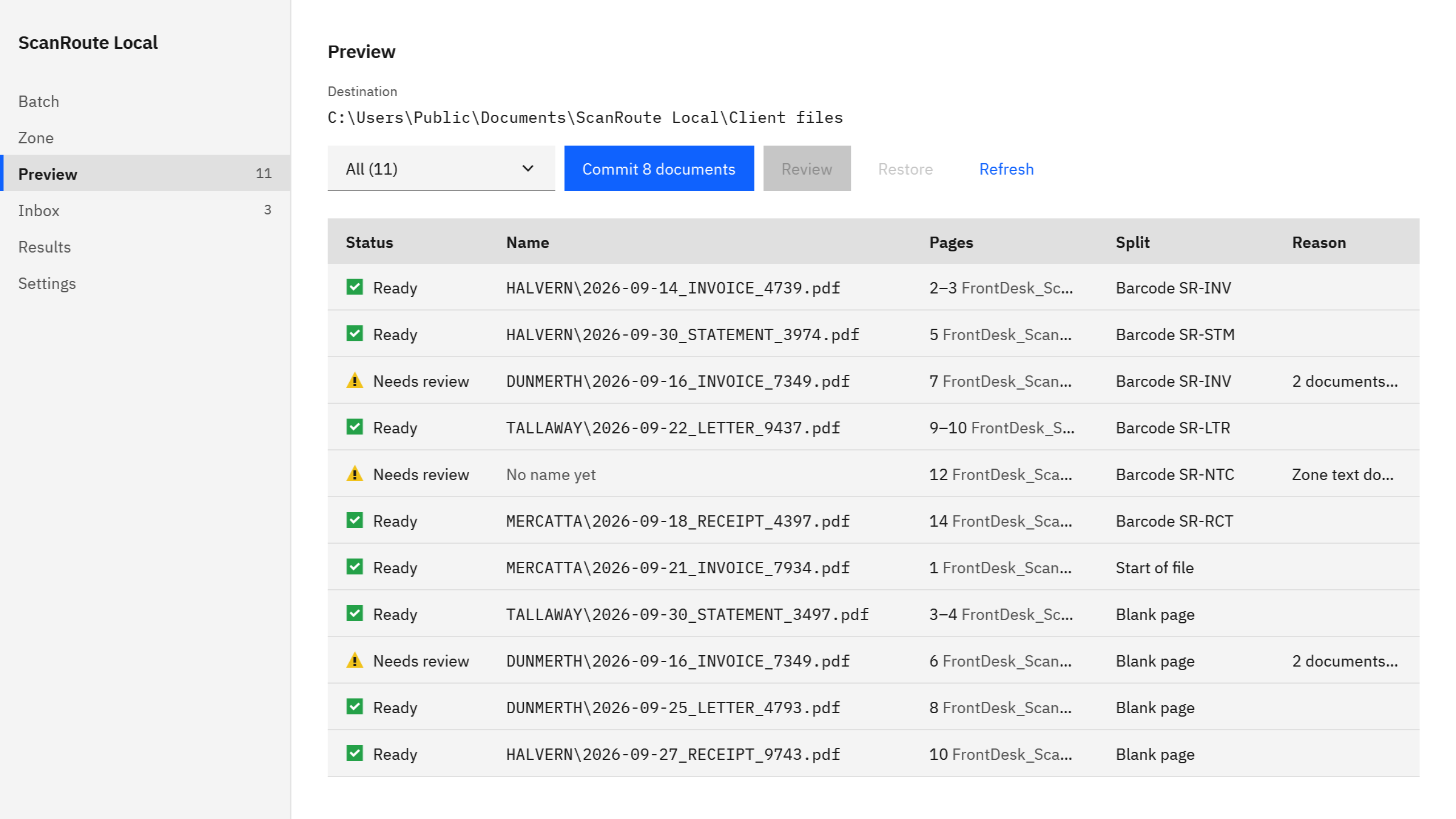Click the Reason column header

point(1319,242)
